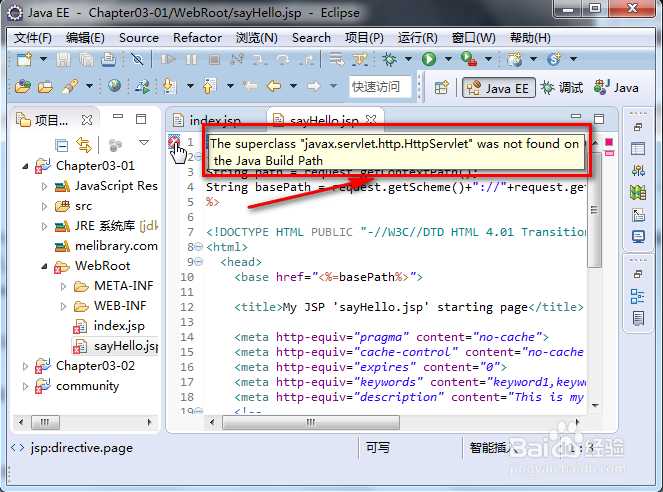Image resolution: width=663 pixels, height=492 pixels.
Task: Click the 快速访问 quick access field
Action: tap(380, 87)
